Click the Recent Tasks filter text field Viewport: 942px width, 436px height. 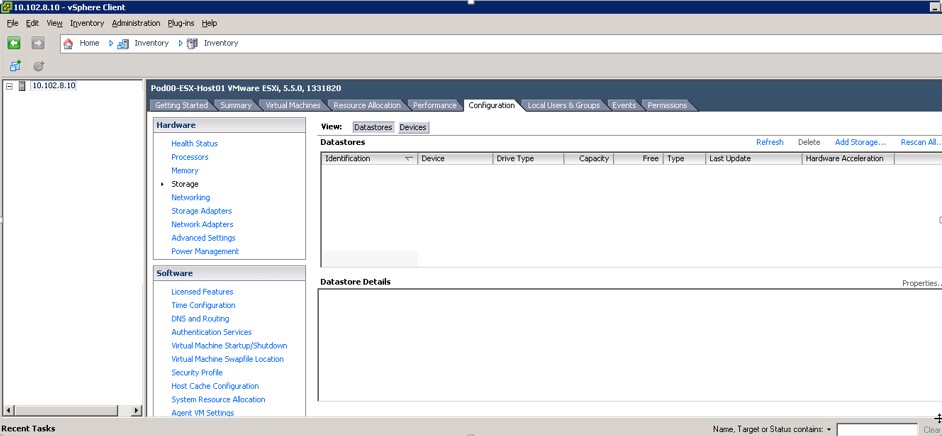point(876,429)
